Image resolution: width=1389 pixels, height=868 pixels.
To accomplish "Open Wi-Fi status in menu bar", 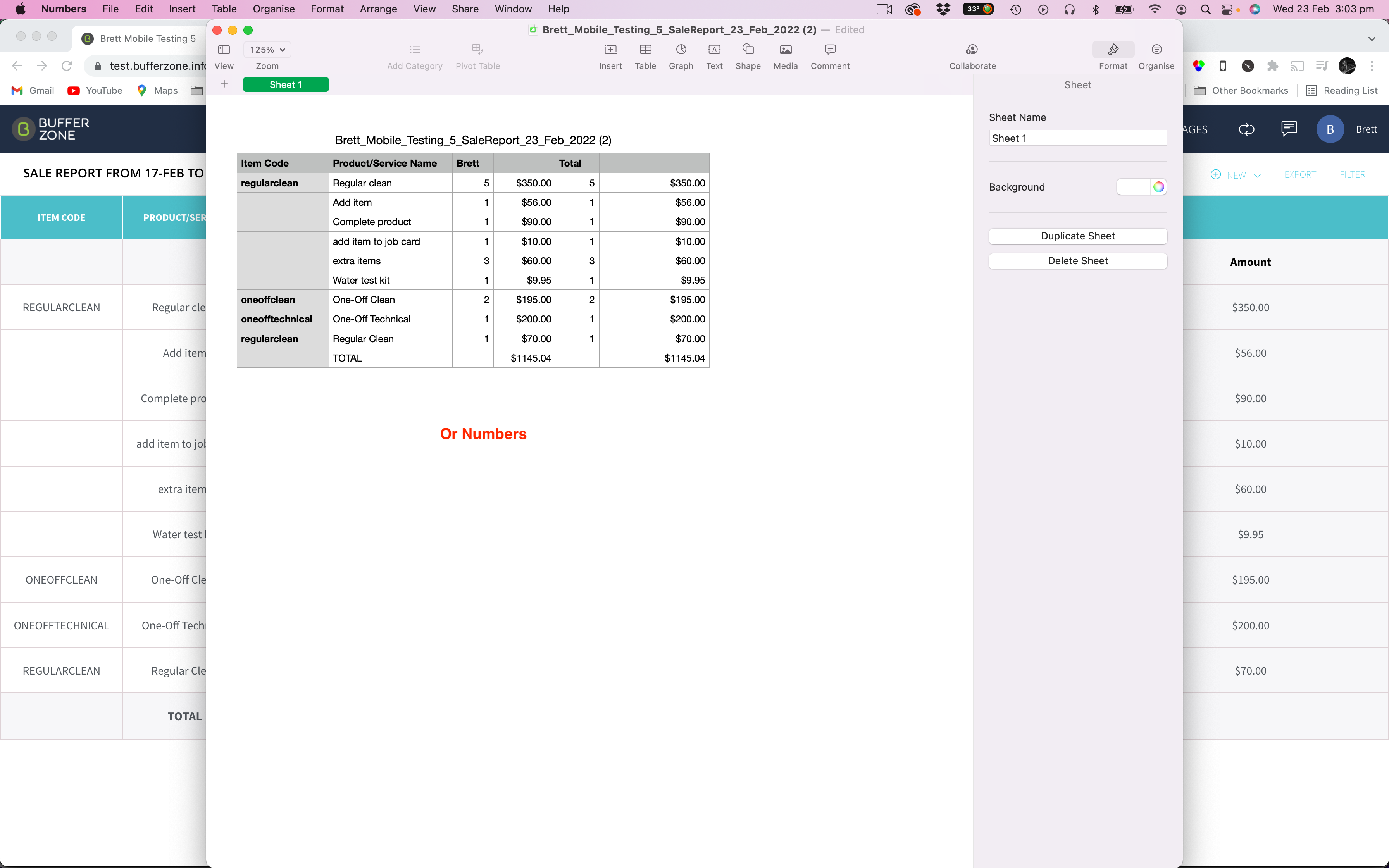I will [1155, 9].
